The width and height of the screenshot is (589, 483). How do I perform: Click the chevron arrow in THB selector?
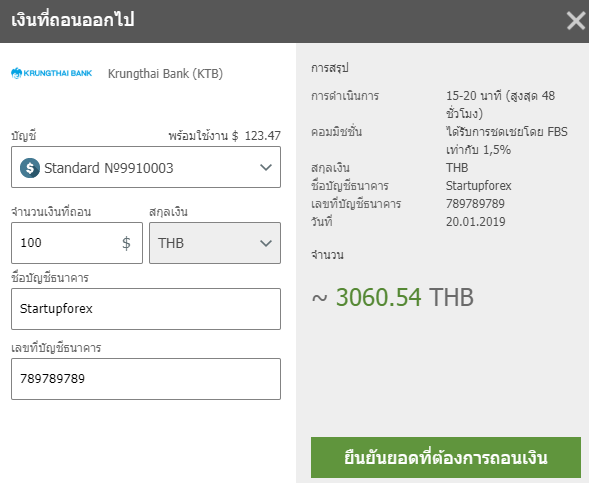(266, 243)
